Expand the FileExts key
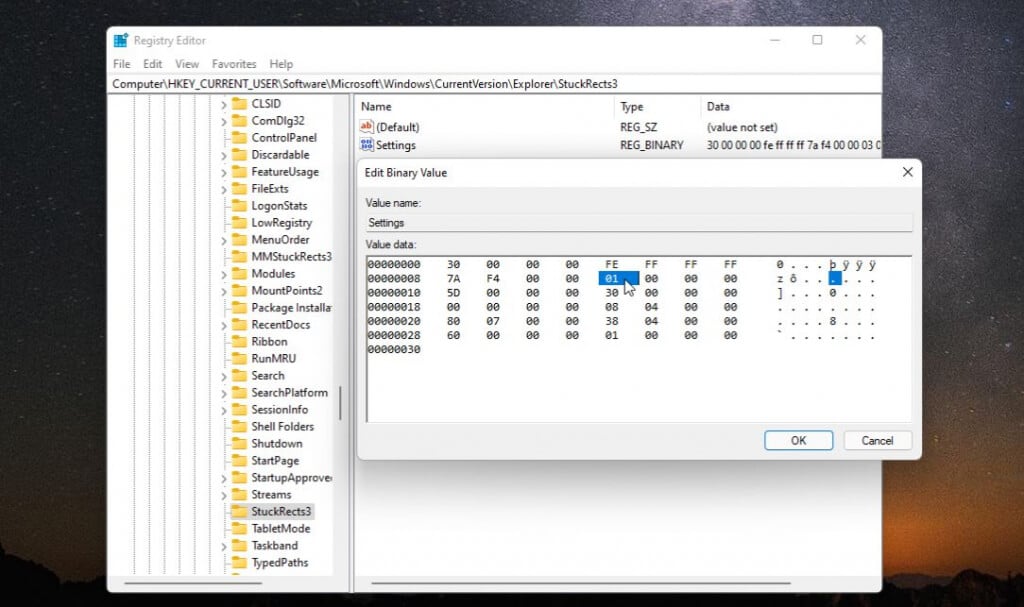 (x=223, y=189)
